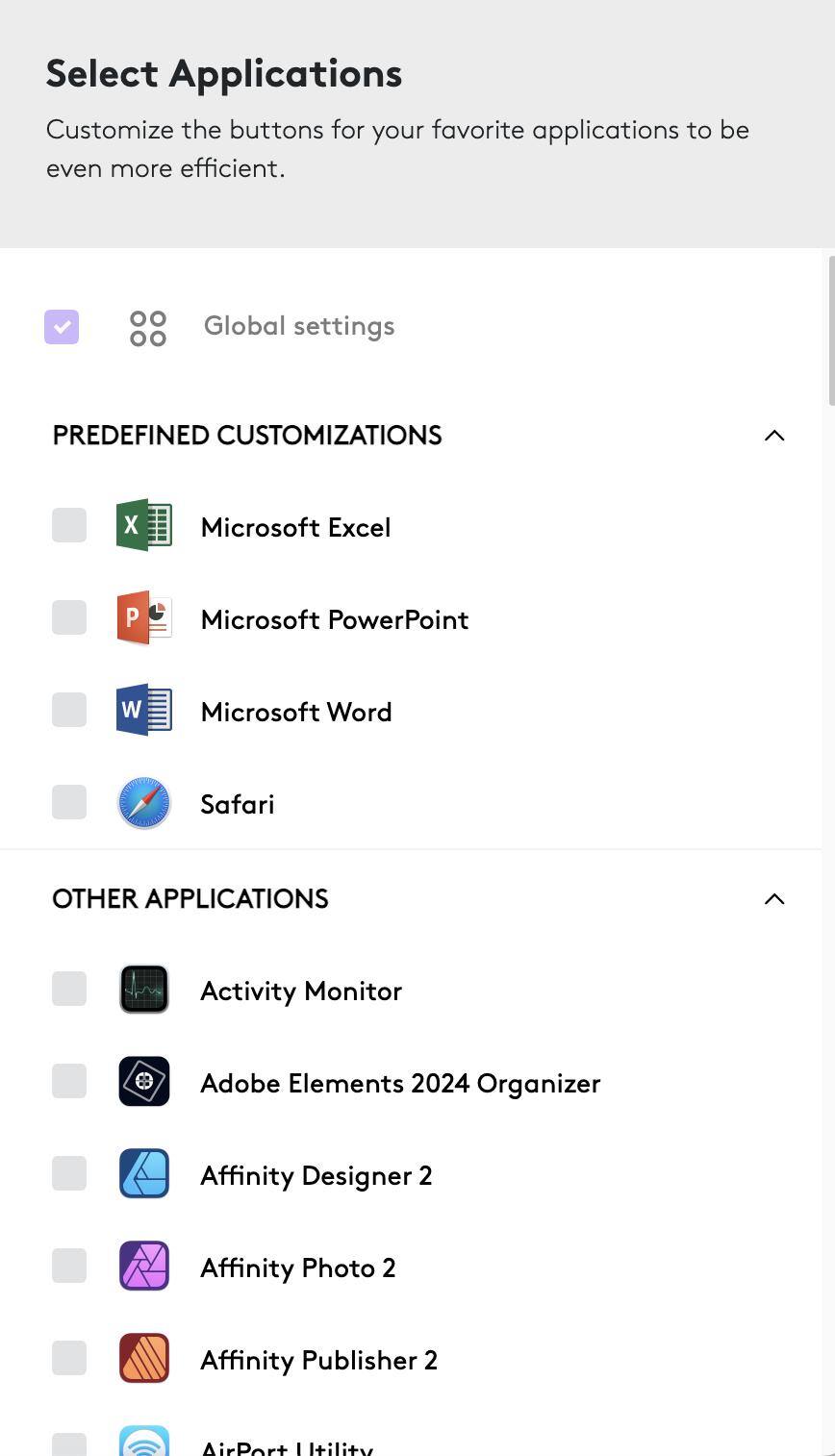This screenshot has height=1456, width=835.
Task: Click the Microsoft Word app icon
Action: (144, 710)
